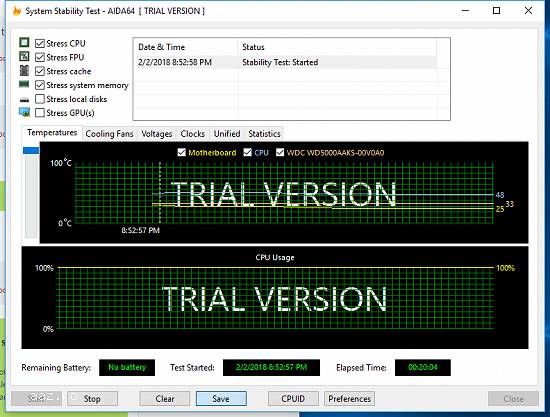550x417 pixels.
Task: Open Preferences dialog
Action: (349, 399)
